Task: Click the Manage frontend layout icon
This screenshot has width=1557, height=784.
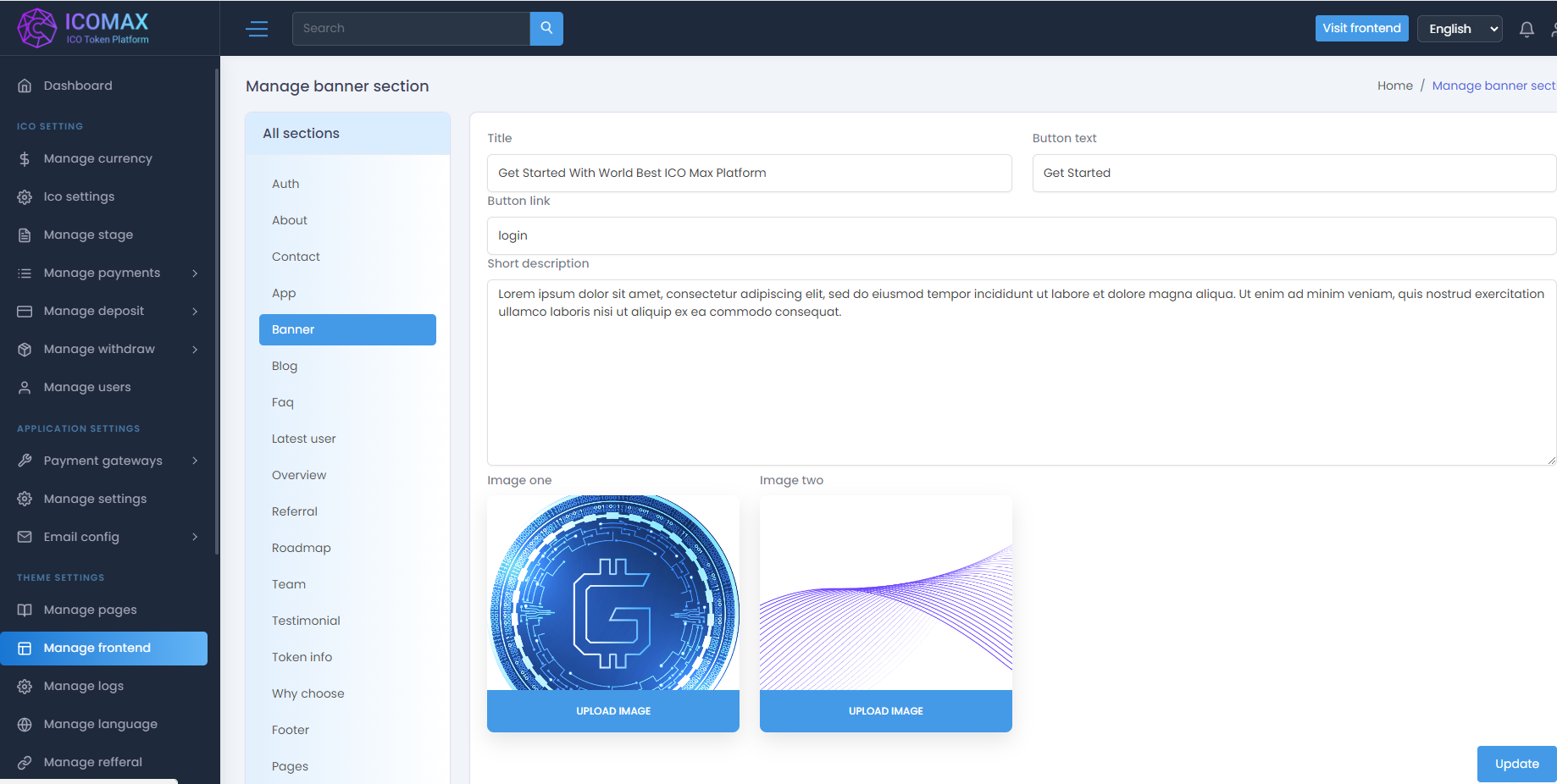Action: [x=25, y=648]
